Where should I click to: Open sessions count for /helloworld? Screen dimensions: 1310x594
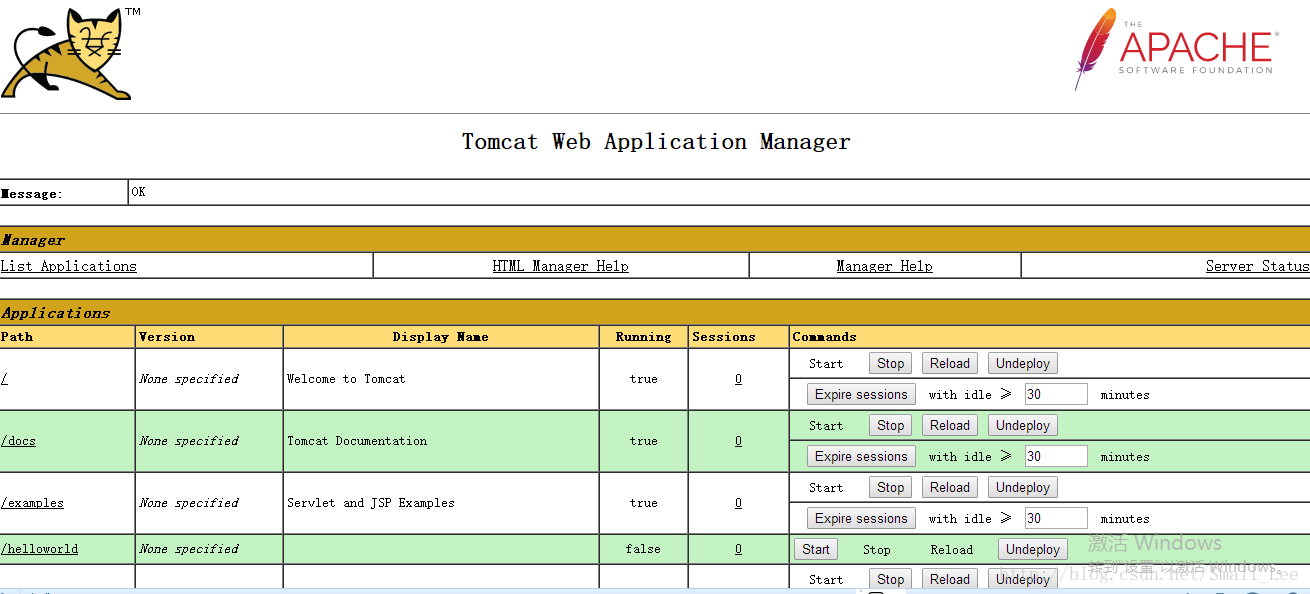point(738,549)
